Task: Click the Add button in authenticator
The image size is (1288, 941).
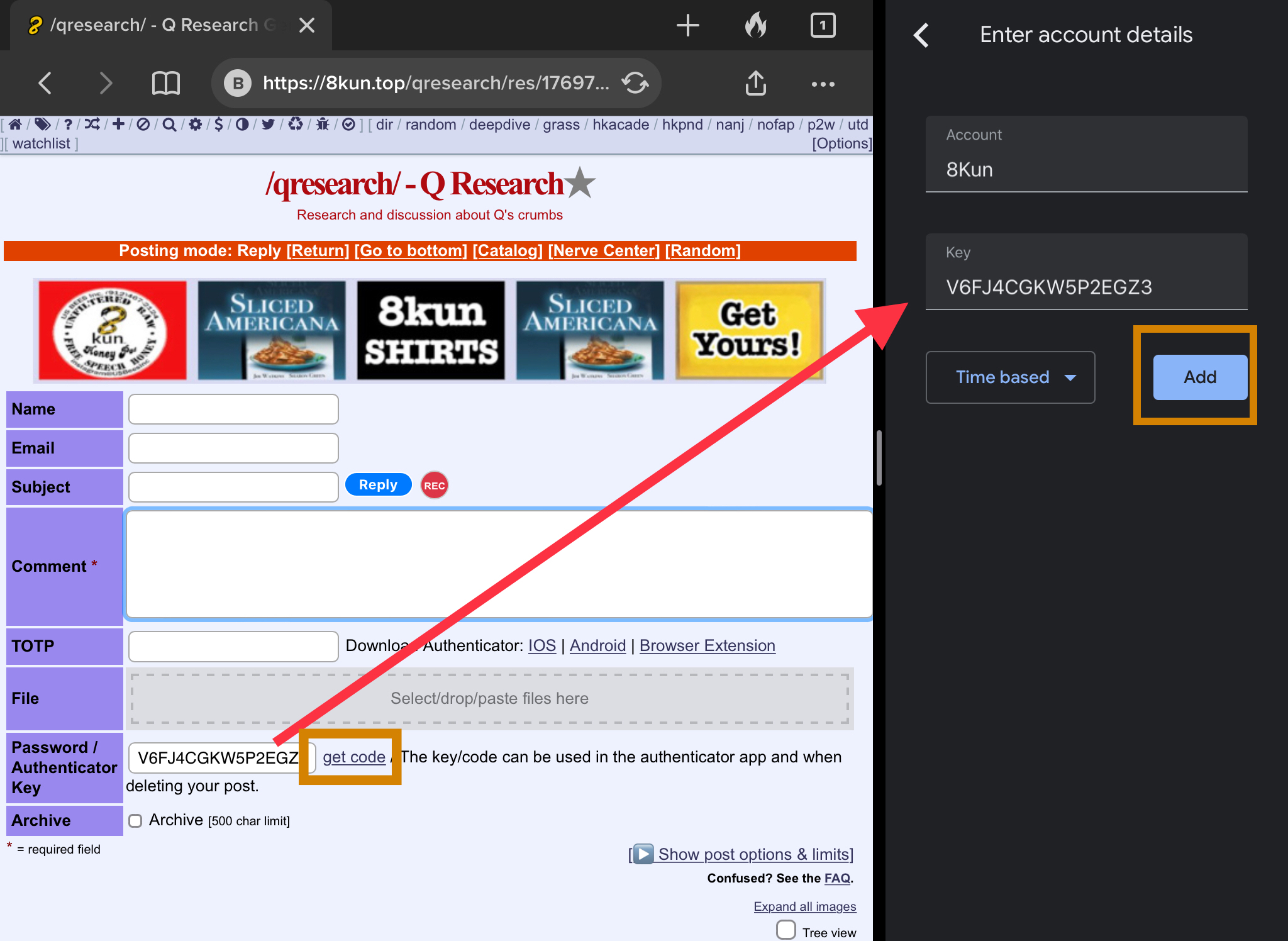Action: [x=1200, y=377]
